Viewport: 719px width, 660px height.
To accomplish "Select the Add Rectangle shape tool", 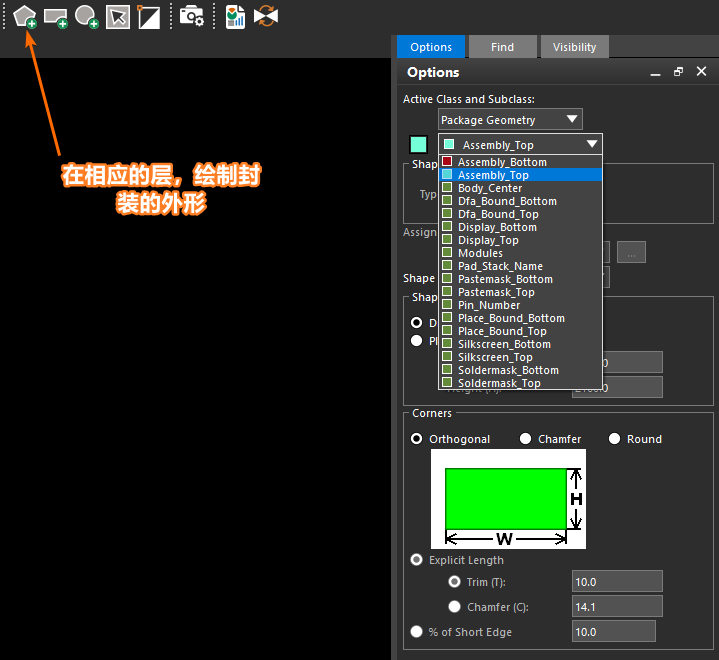I will pyautogui.click(x=55, y=16).
